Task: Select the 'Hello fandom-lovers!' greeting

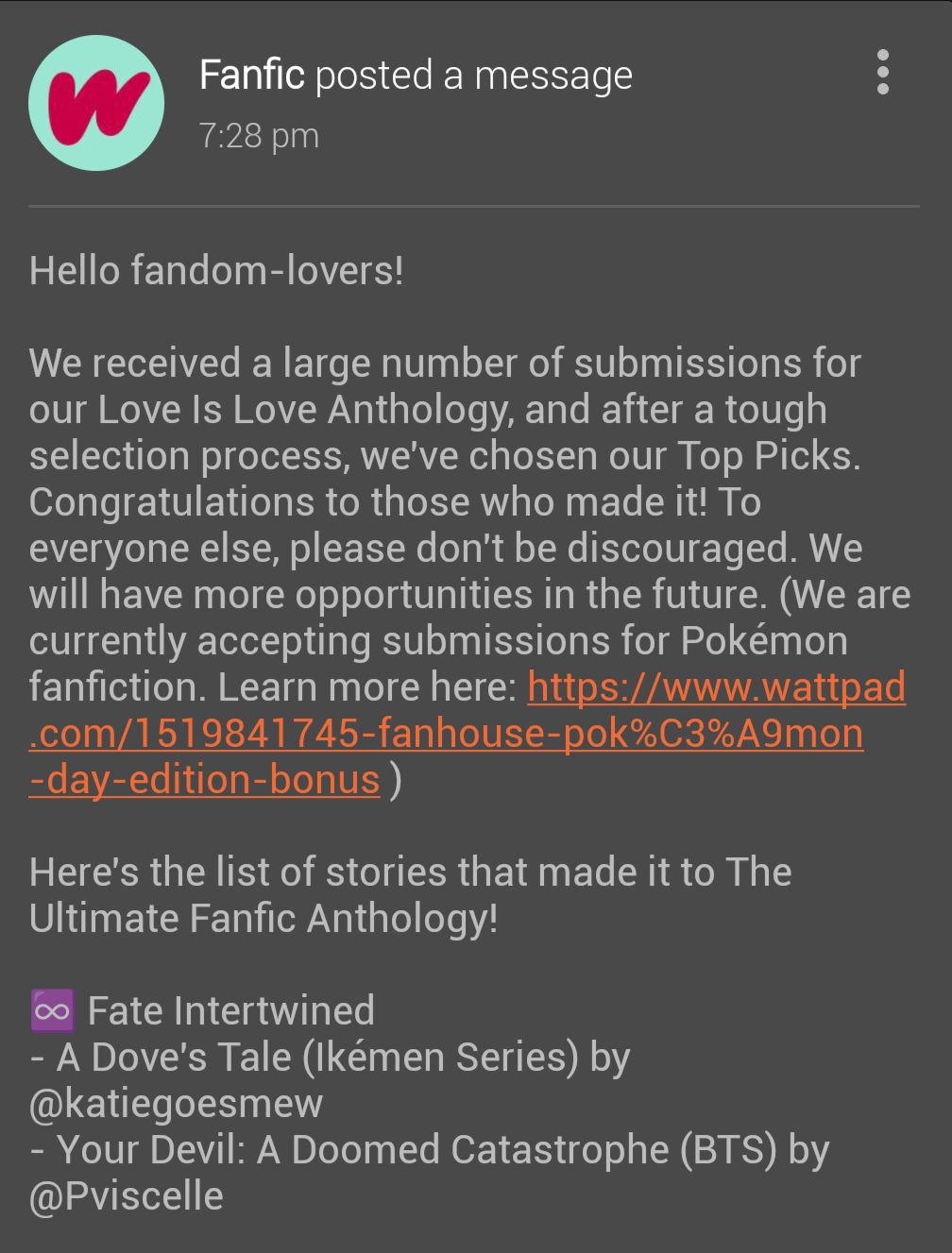Action: point(216,271)
